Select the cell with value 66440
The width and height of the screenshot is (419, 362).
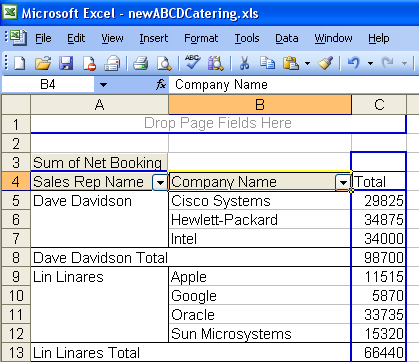click(x=379, y=352)
